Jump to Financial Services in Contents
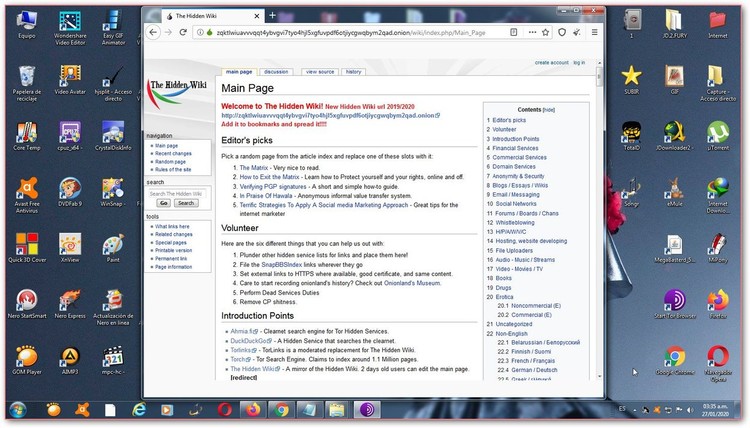 point(515,148)
